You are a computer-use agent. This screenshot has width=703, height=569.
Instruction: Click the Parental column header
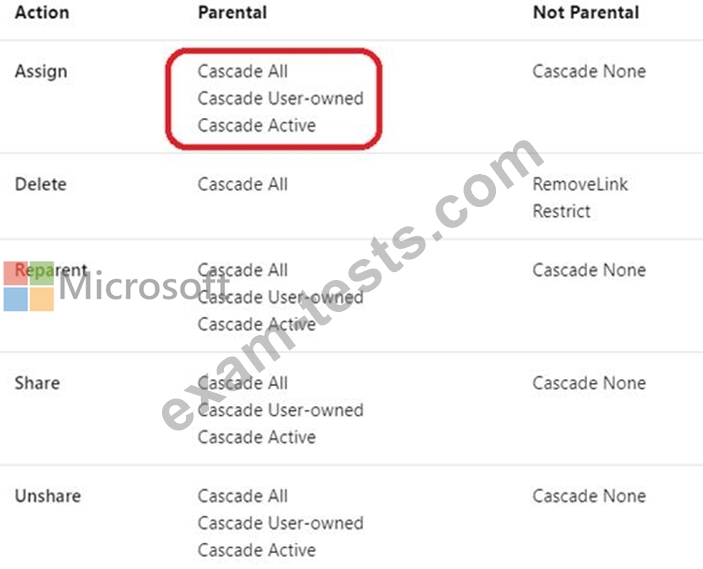click(232, 13)
